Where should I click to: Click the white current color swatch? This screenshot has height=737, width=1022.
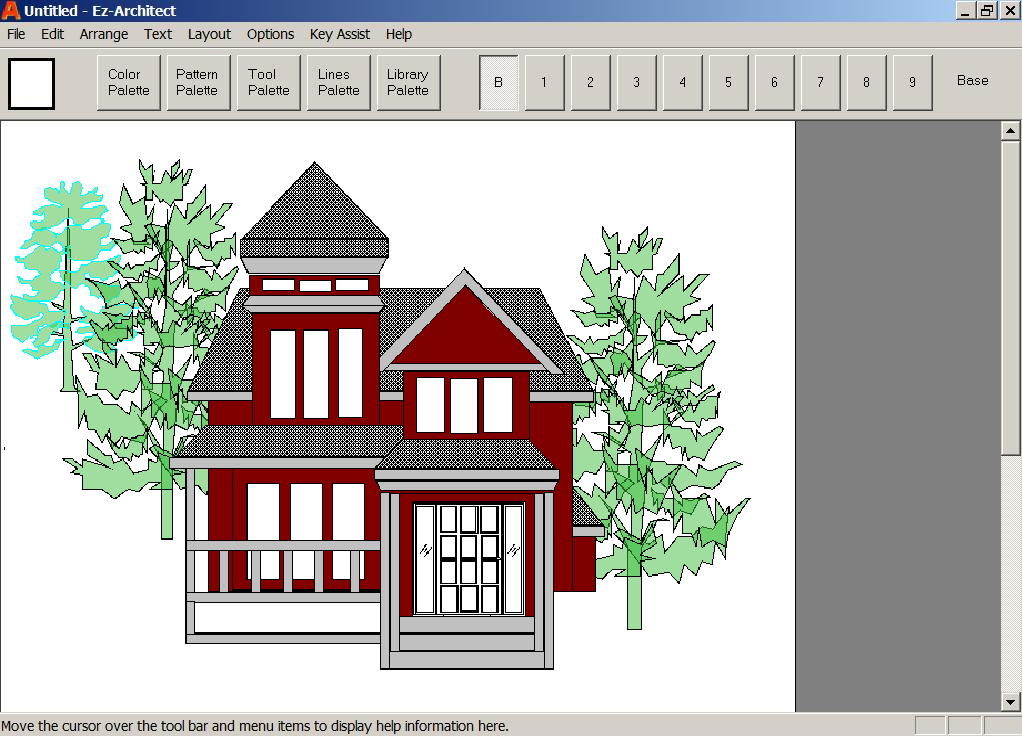[x=31, y=83]
